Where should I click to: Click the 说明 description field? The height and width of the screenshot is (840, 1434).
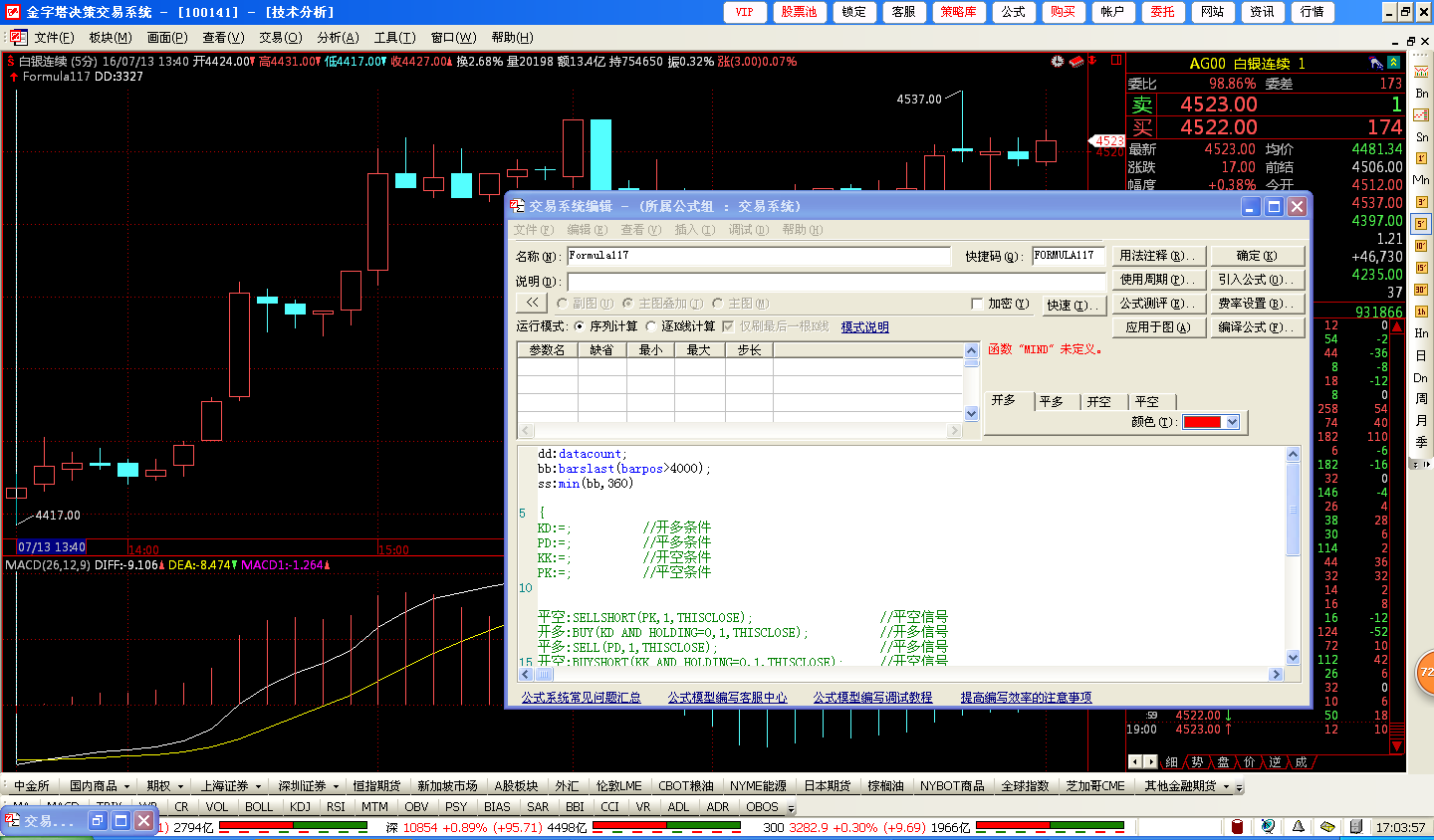(x=835, y=282)
